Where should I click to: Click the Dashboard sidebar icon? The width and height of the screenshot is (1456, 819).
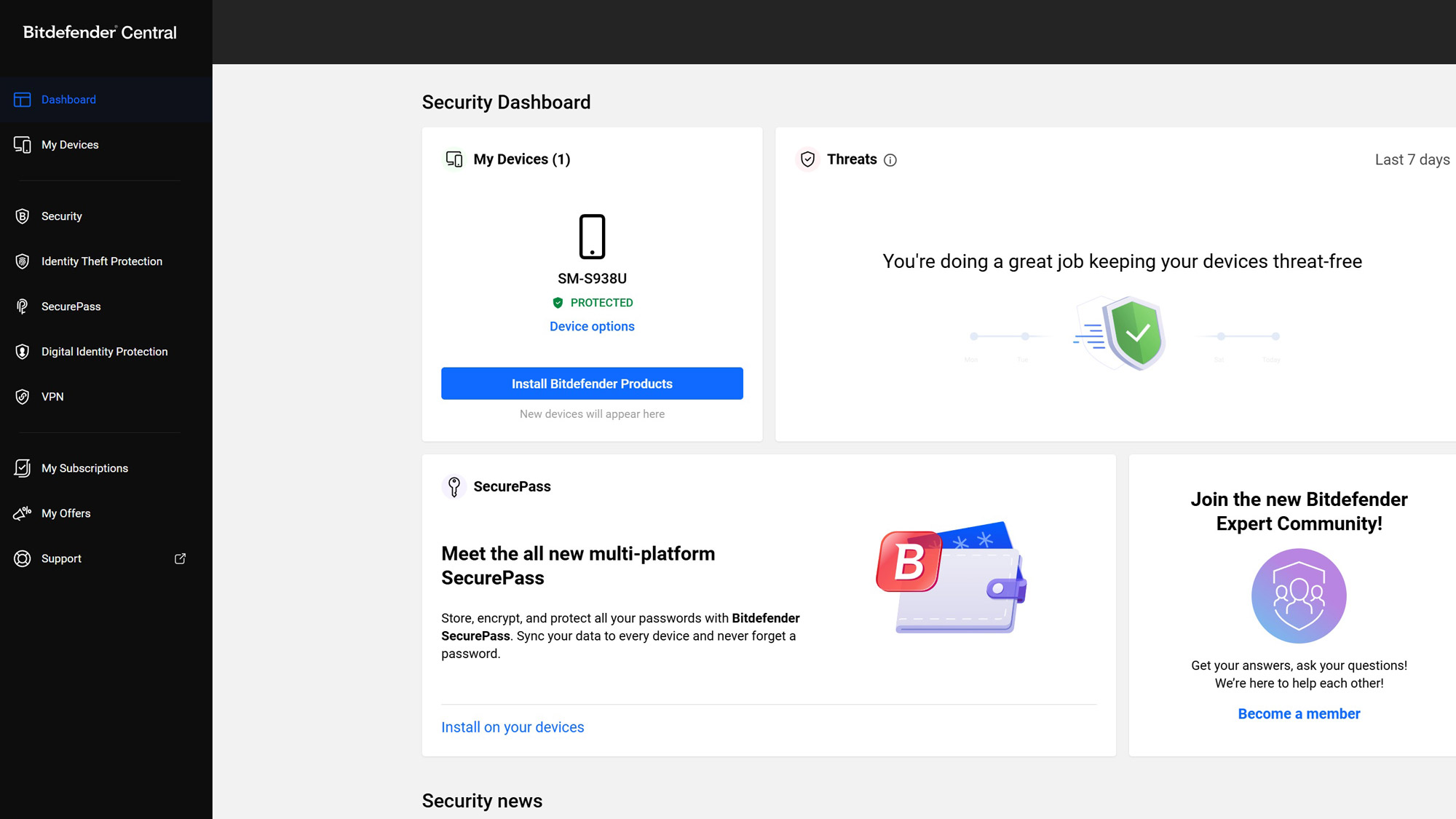point(23,100)
